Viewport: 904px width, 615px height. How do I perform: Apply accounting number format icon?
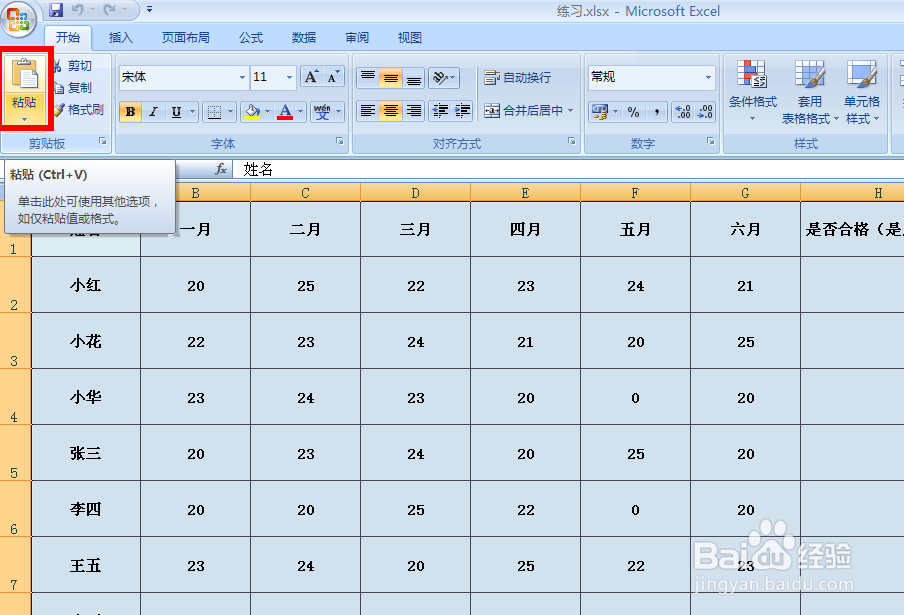600,112
